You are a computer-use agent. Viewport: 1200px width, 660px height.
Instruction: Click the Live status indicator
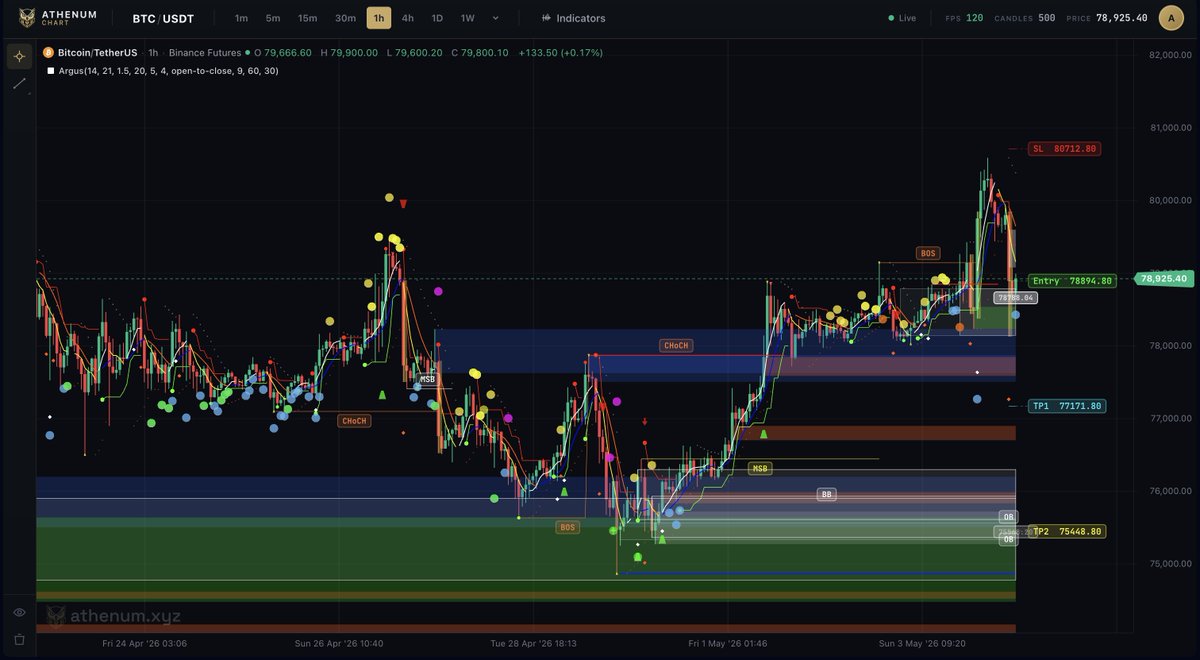[x=902, y=18]
